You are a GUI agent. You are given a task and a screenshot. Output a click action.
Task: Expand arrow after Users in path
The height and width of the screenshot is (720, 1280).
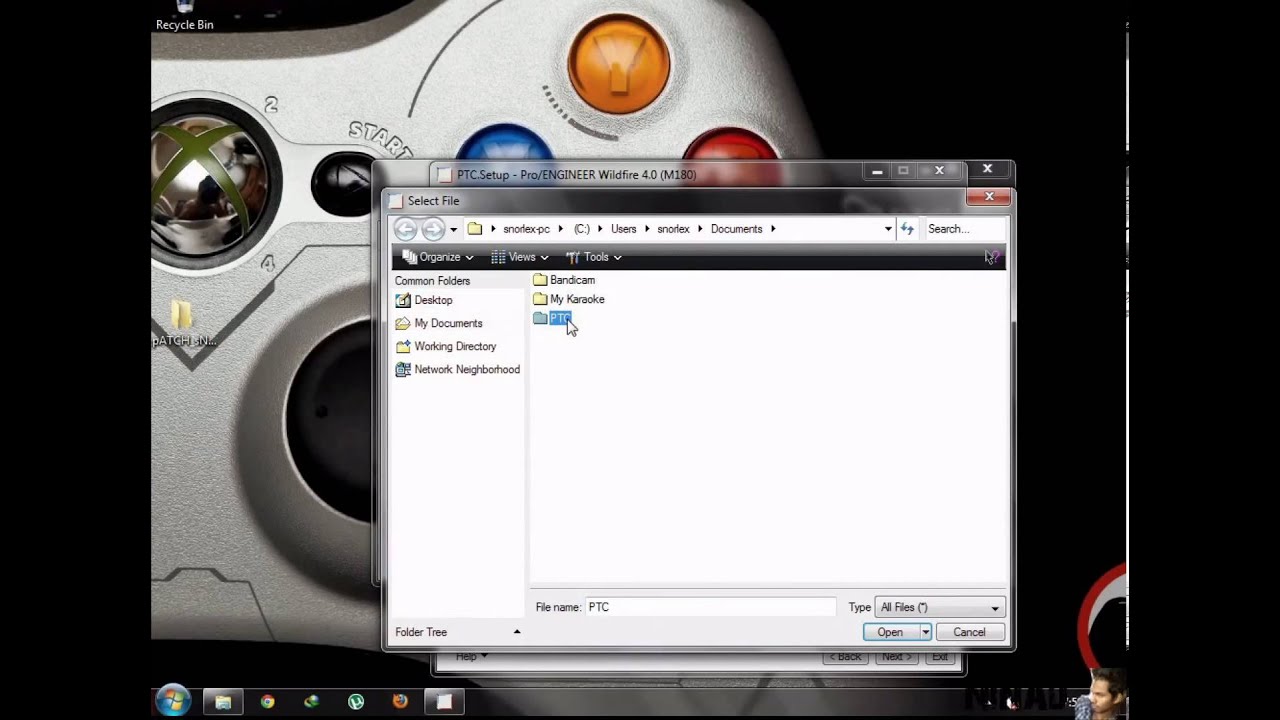click(x=646, y=229)
